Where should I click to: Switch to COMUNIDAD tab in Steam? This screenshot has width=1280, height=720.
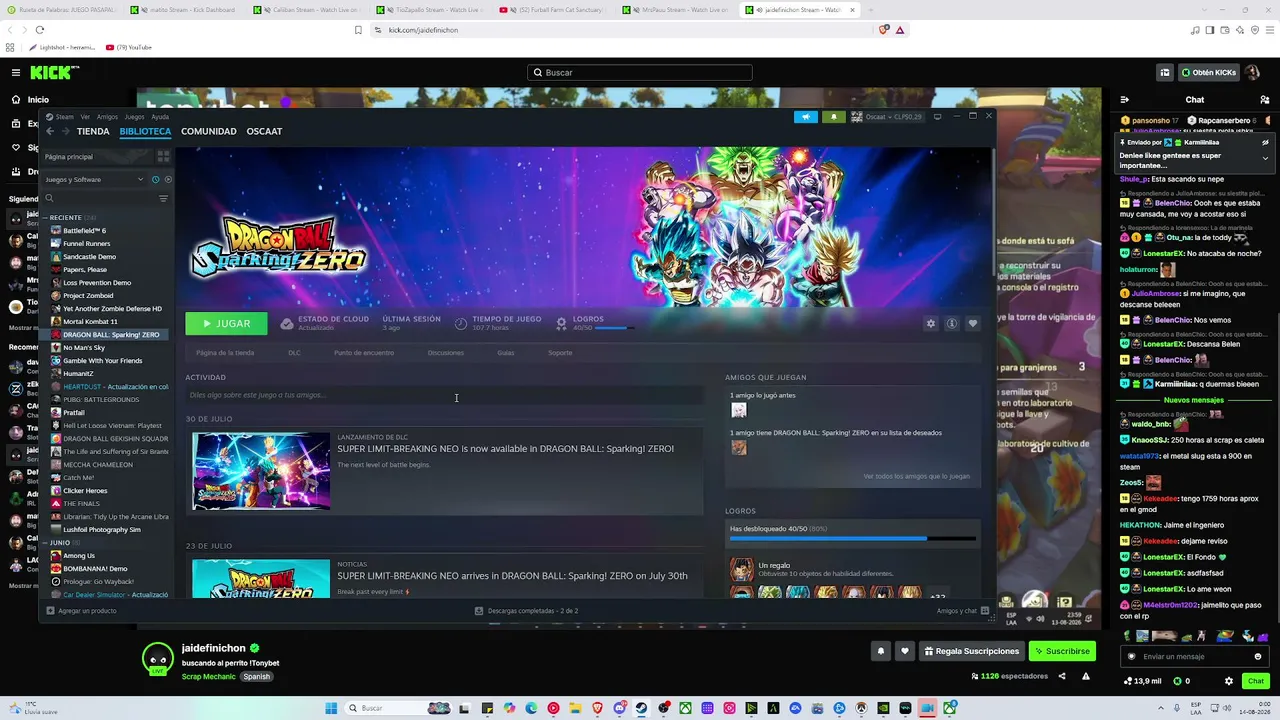pyautogui.click(x=209, y=131)
